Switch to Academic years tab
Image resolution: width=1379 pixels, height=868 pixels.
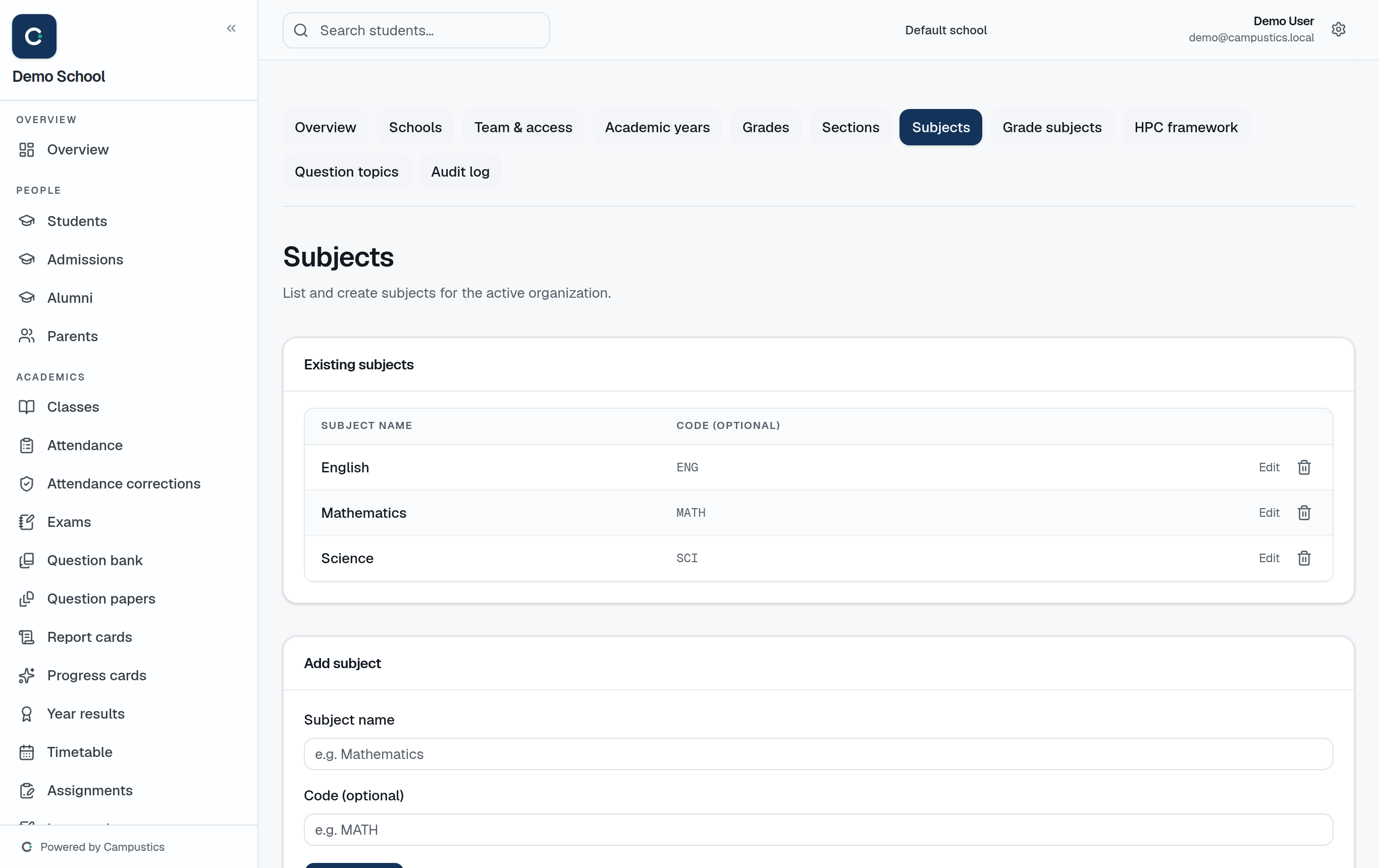pos(657,127)
